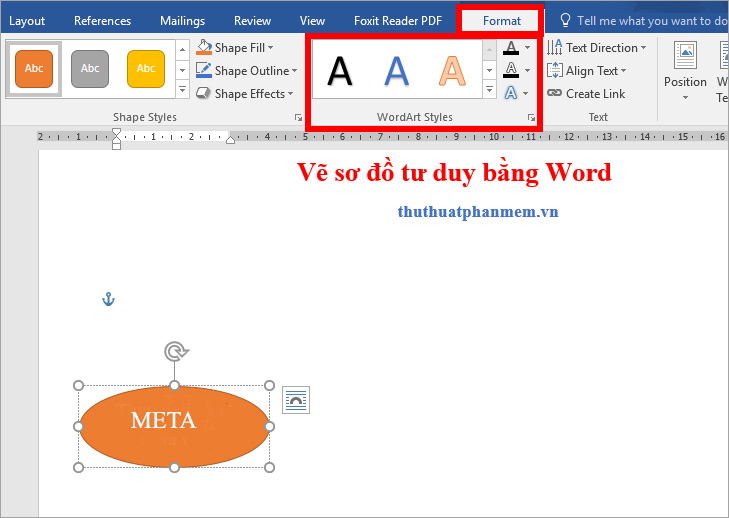The image size is (729, 518).
Task: Click the Text Outline icon
Action: tap(511, 70)
